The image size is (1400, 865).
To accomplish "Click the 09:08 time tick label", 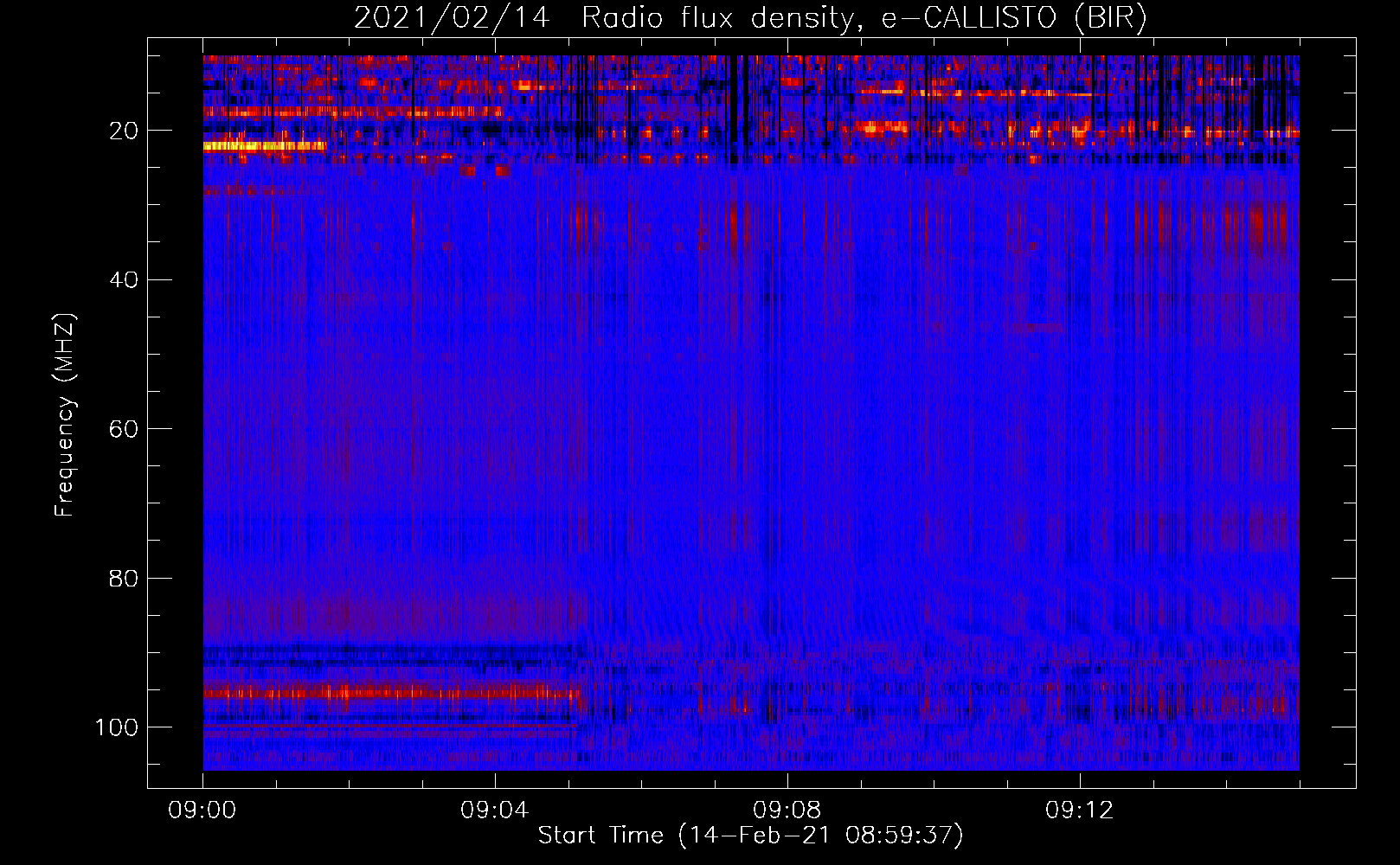I will [x=787, y=811].
